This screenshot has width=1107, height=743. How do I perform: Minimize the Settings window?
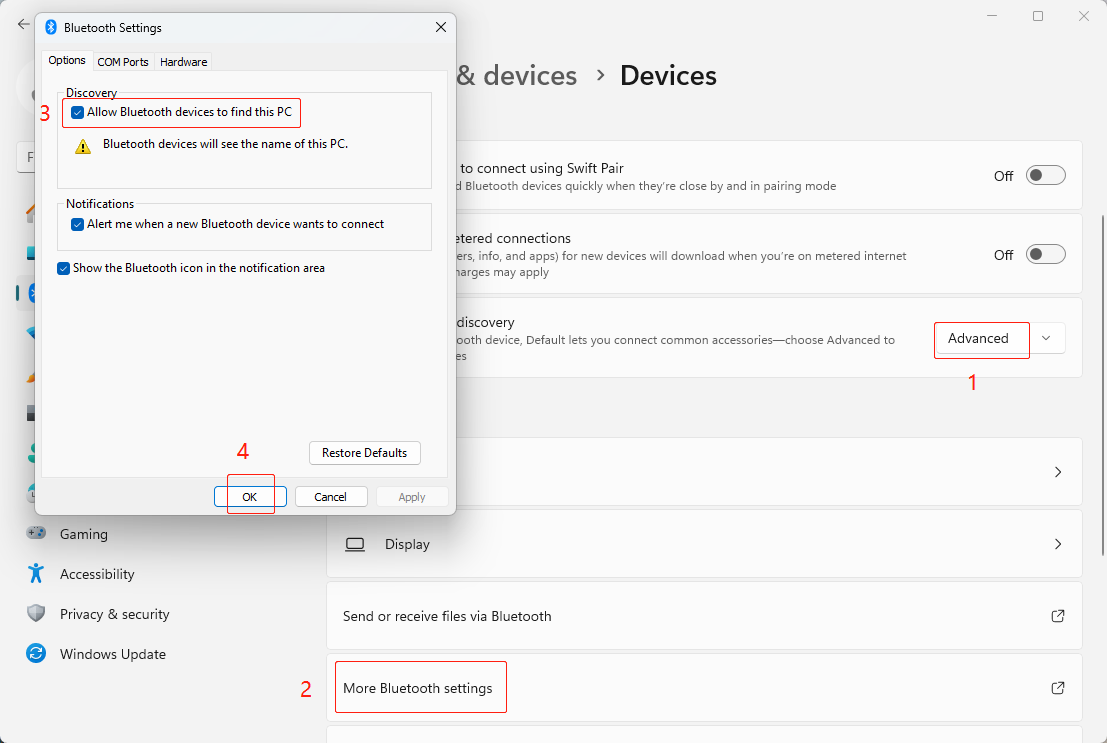992,16
